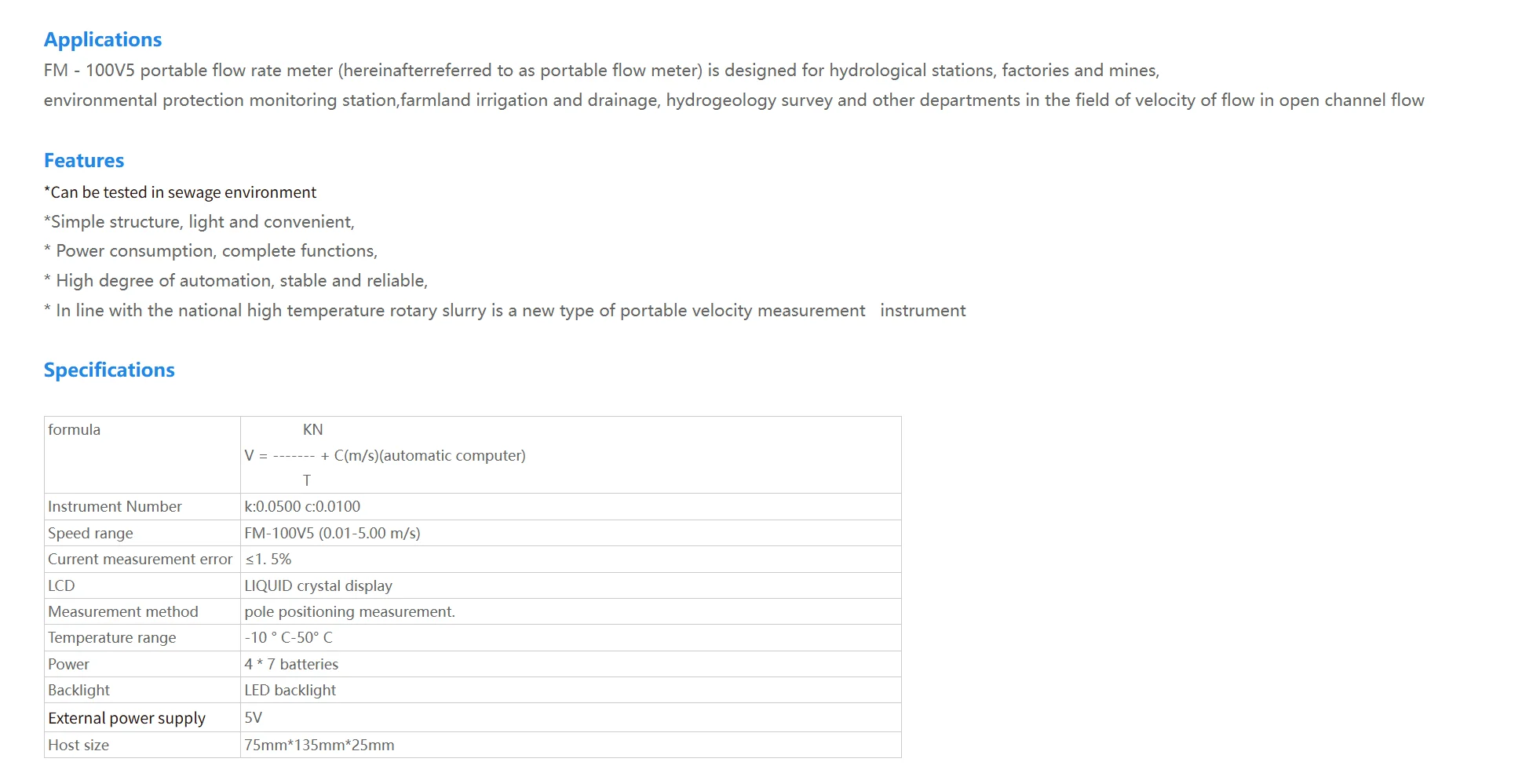
Task: Click the 'High degree of automation' feature line
Action: click(235, 280)
